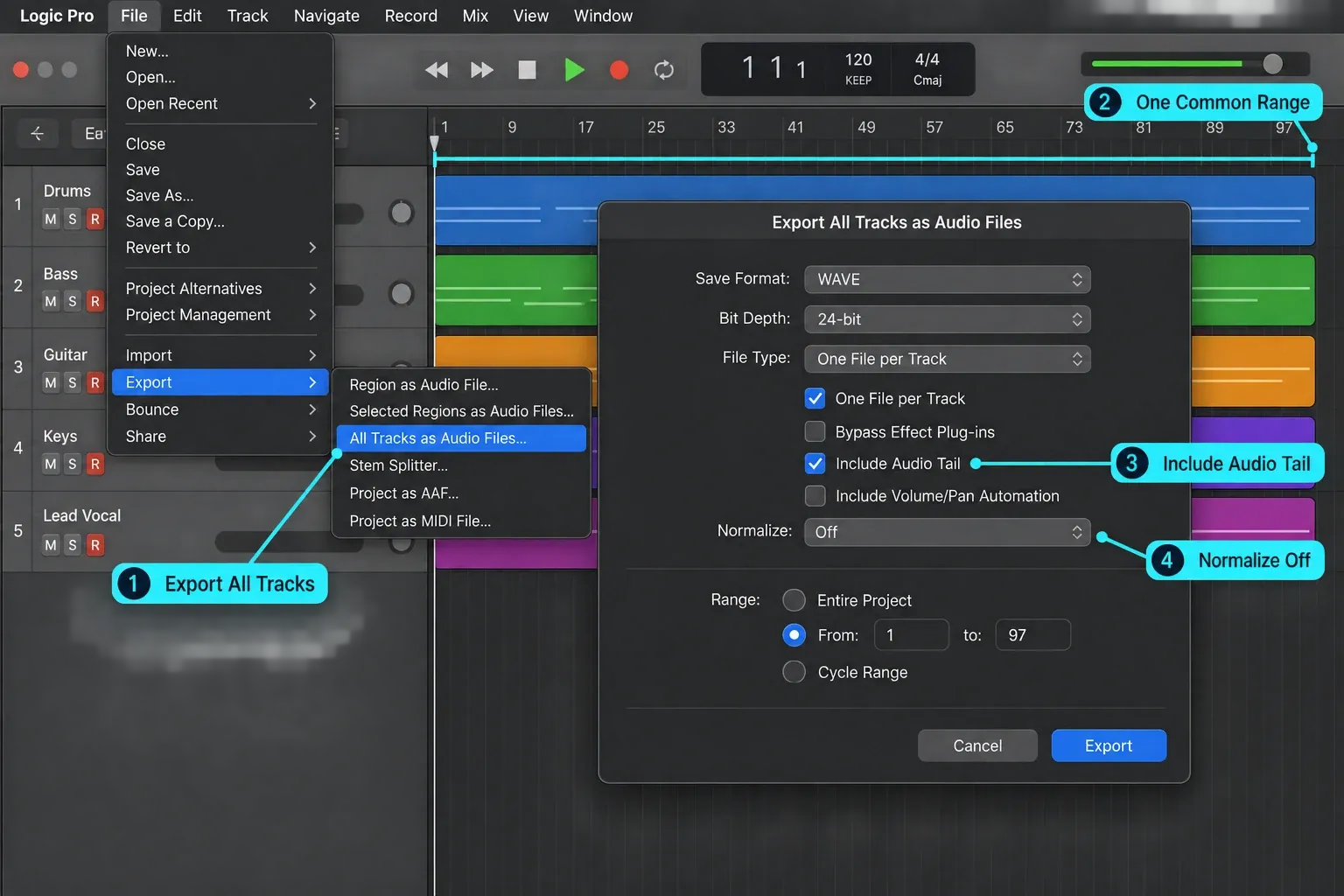Uncheck Include Audio Tail checkbox

point(815,464)
